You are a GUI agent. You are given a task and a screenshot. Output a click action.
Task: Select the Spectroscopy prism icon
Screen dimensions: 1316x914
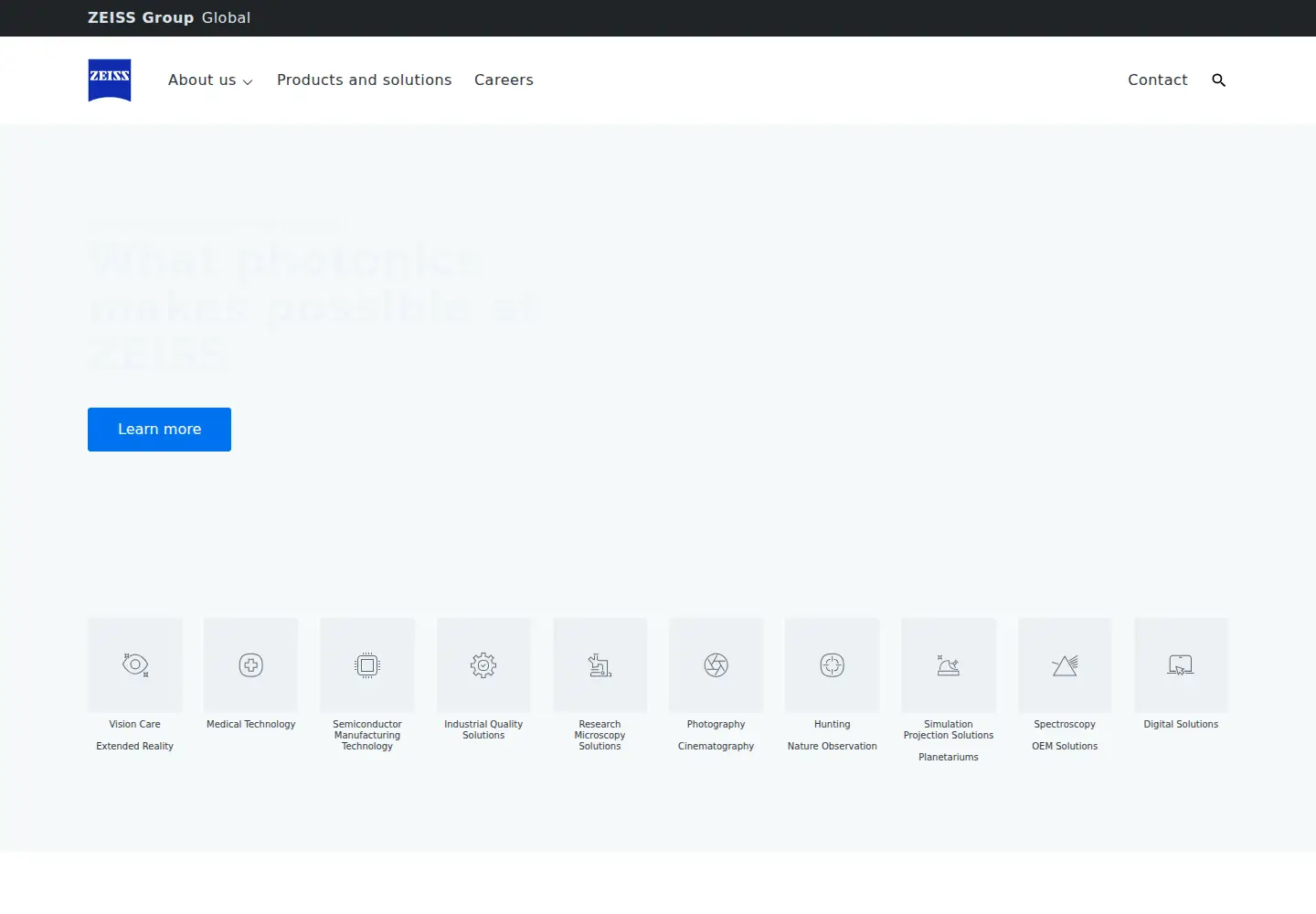pyautogui.click(x=1065, y=665)
